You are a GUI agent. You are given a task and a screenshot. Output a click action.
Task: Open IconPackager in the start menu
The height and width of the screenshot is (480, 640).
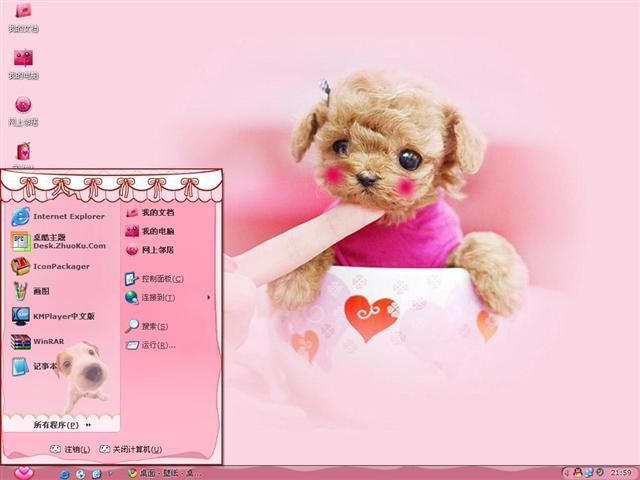coord(50,266)
